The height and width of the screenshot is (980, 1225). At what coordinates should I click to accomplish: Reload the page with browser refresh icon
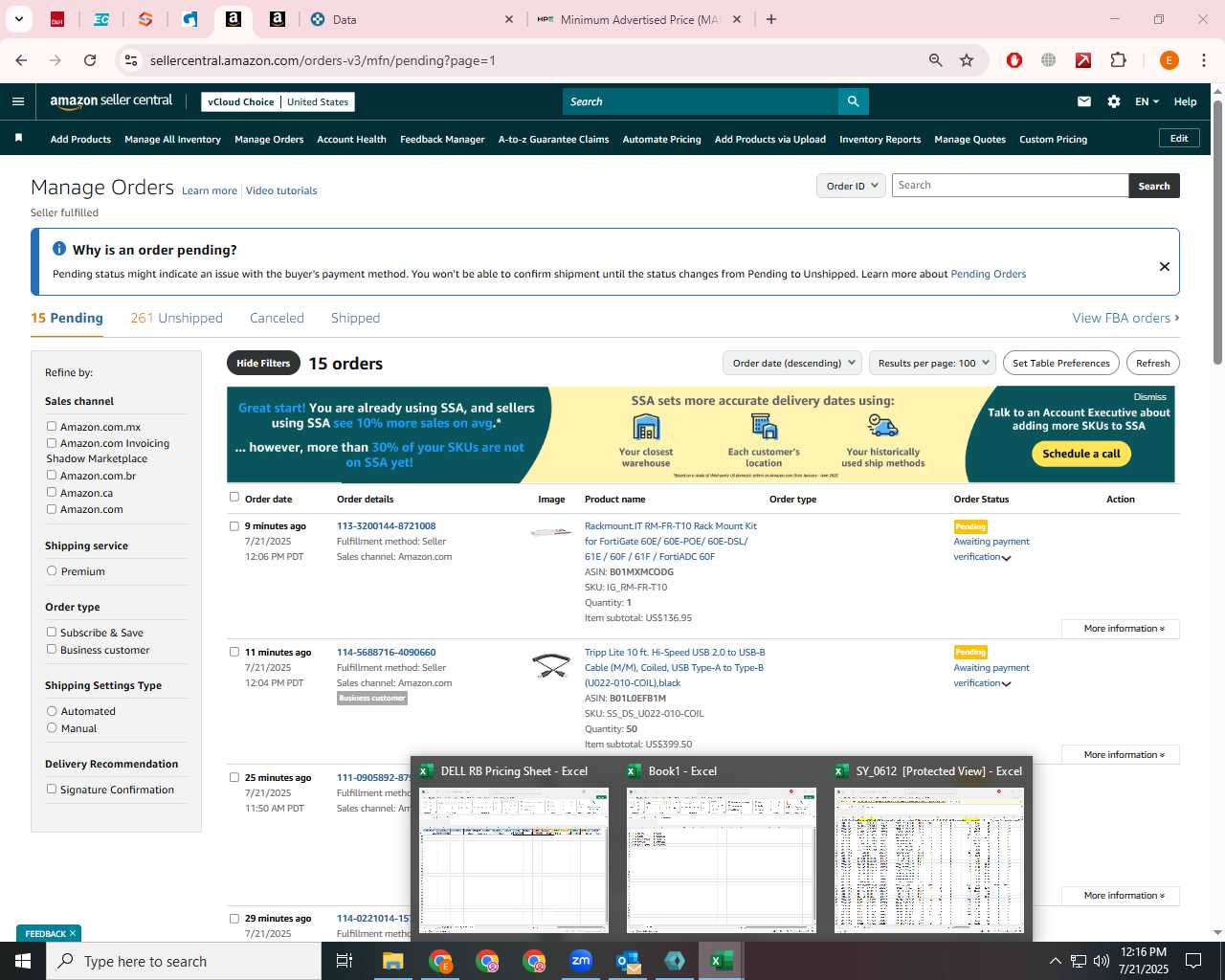point(90,60)
